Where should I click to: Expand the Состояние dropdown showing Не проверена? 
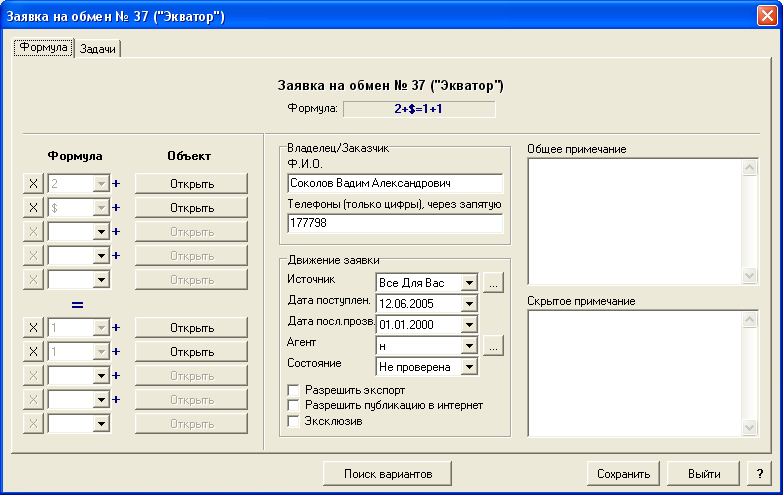tap(469, 367)
